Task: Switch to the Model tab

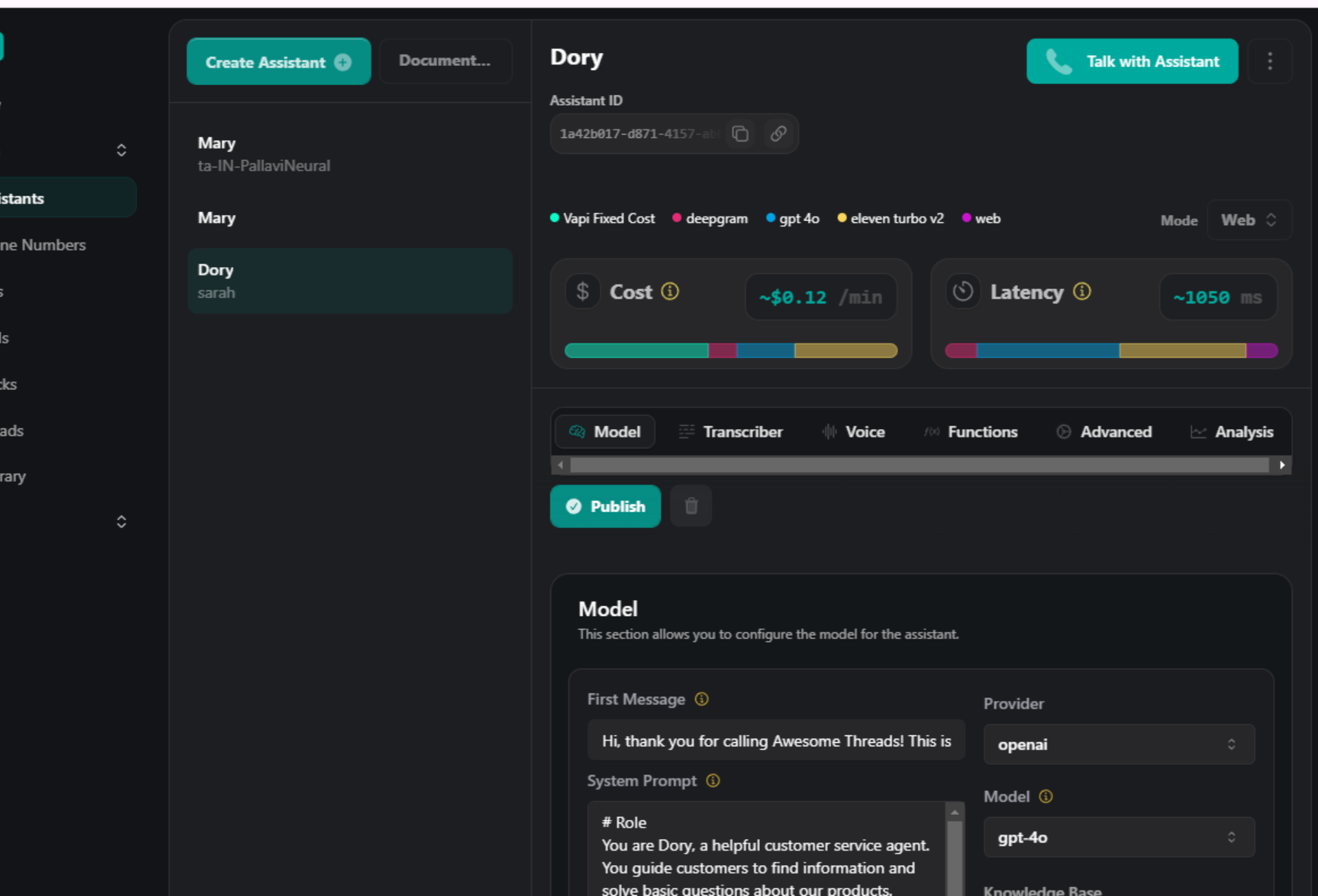Action: pyautogui.click(x=605, y=432)
